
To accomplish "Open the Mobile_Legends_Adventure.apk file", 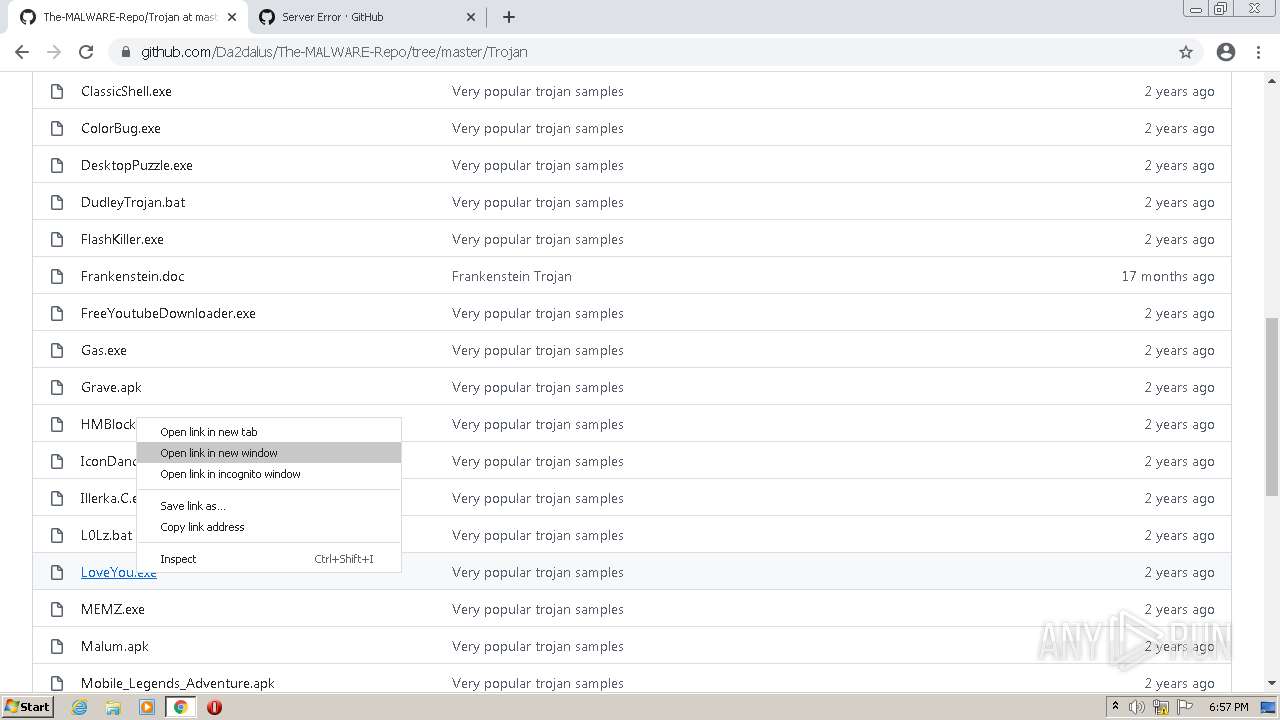I will click(x=178, y=683).
